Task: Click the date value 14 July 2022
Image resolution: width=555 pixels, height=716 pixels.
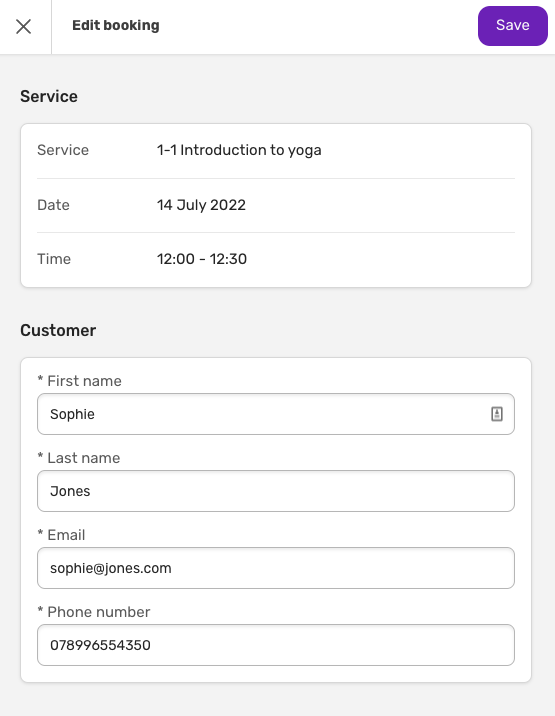Action: coord(201,205)
